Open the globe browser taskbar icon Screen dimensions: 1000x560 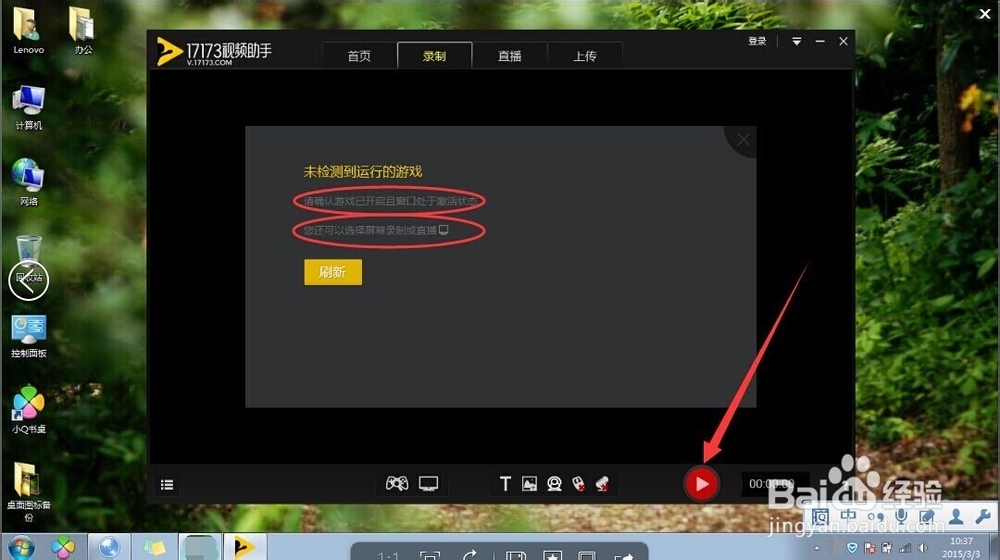coord(109,547)
